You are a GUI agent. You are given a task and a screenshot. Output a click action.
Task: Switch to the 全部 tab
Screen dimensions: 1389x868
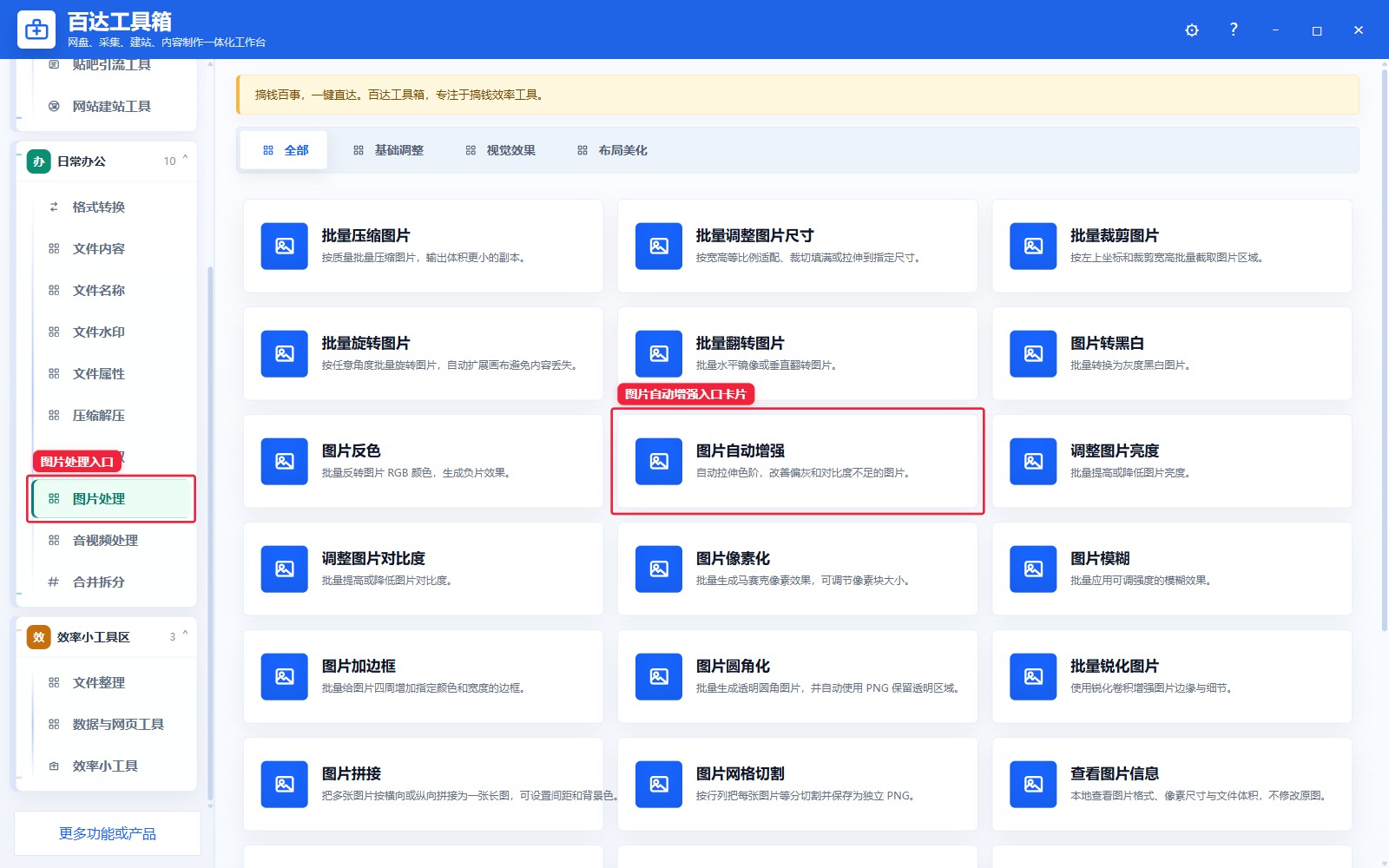[x=284, y=150]
